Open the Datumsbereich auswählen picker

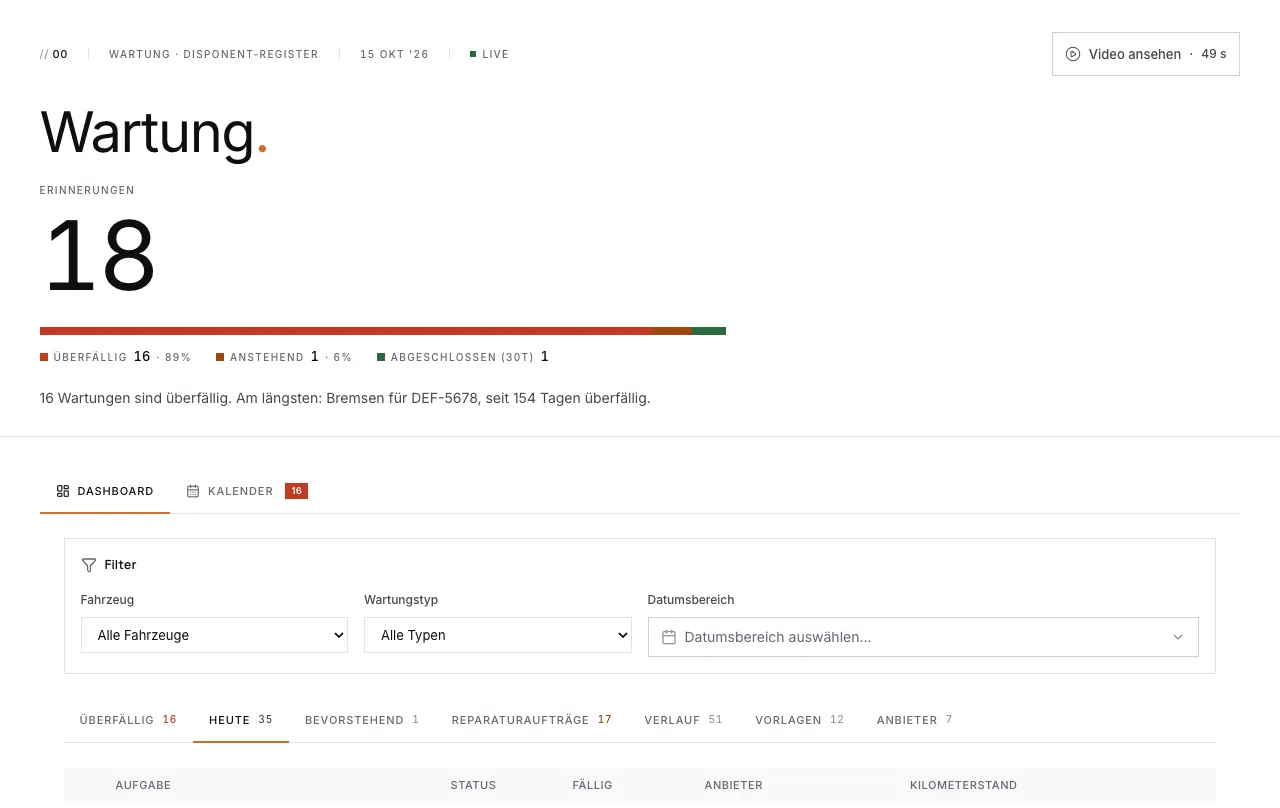point(923,637)
